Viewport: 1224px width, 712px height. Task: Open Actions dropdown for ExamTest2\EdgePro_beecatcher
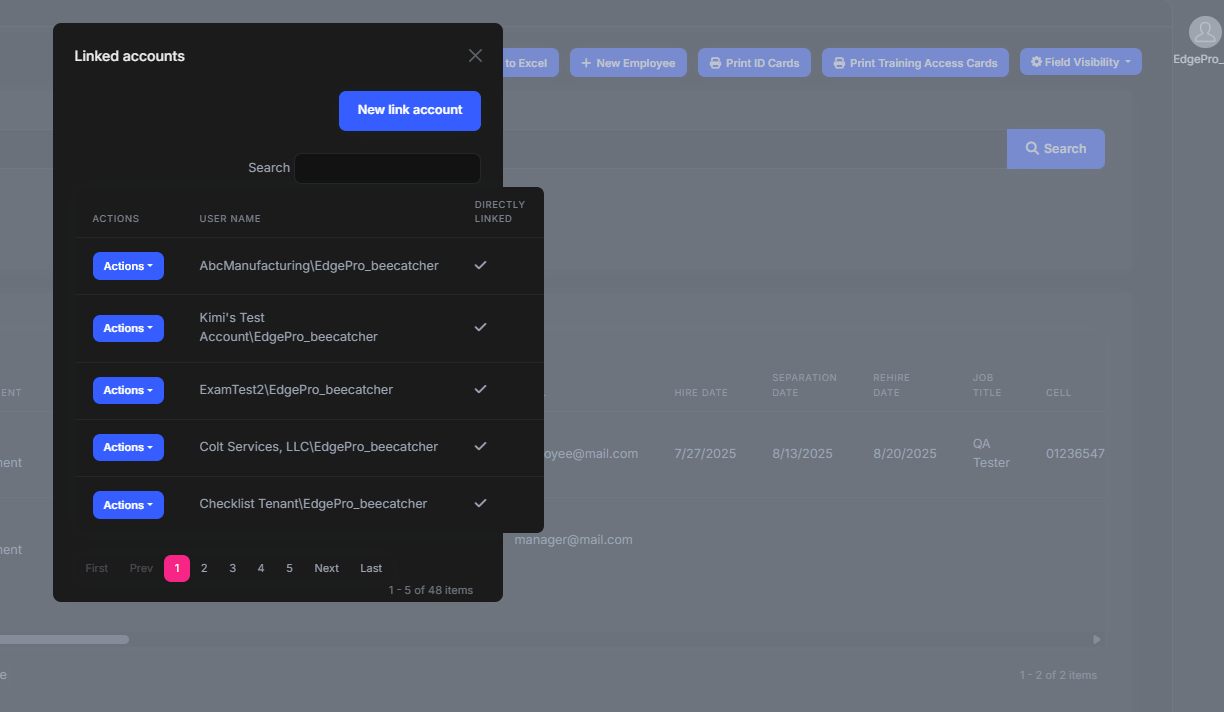pyautogui.click(x=128, y=390)
